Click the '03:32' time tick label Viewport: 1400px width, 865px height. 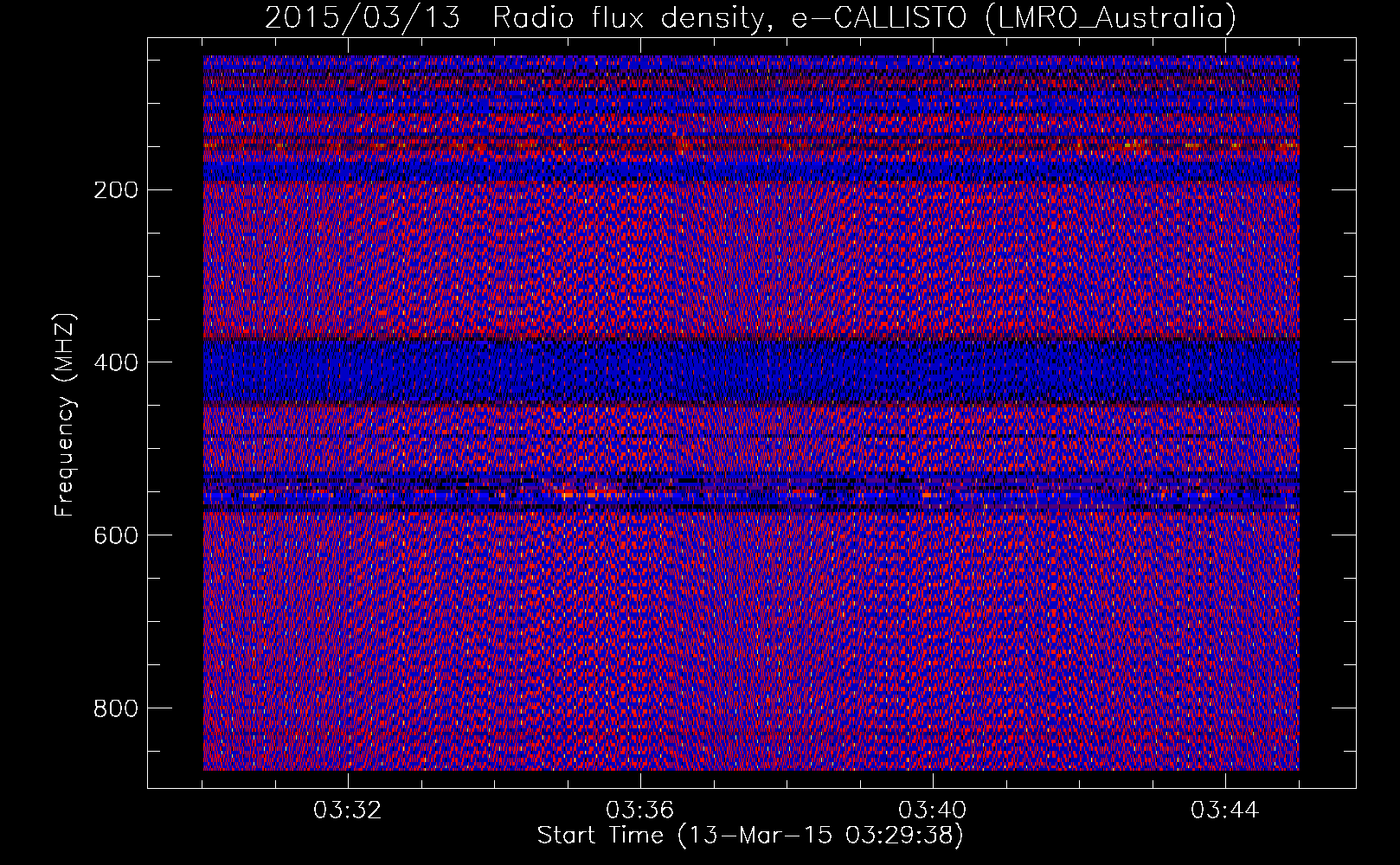pos(348,811)
